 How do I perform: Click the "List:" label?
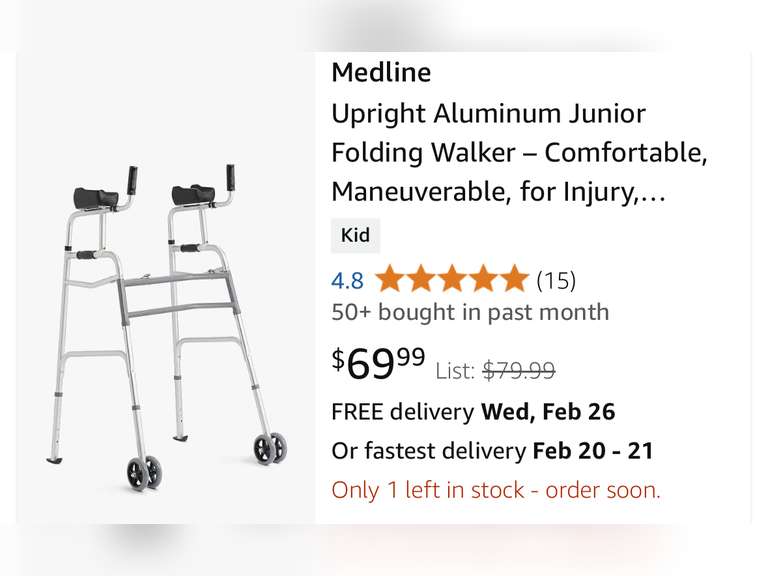[x=456, y=371]
